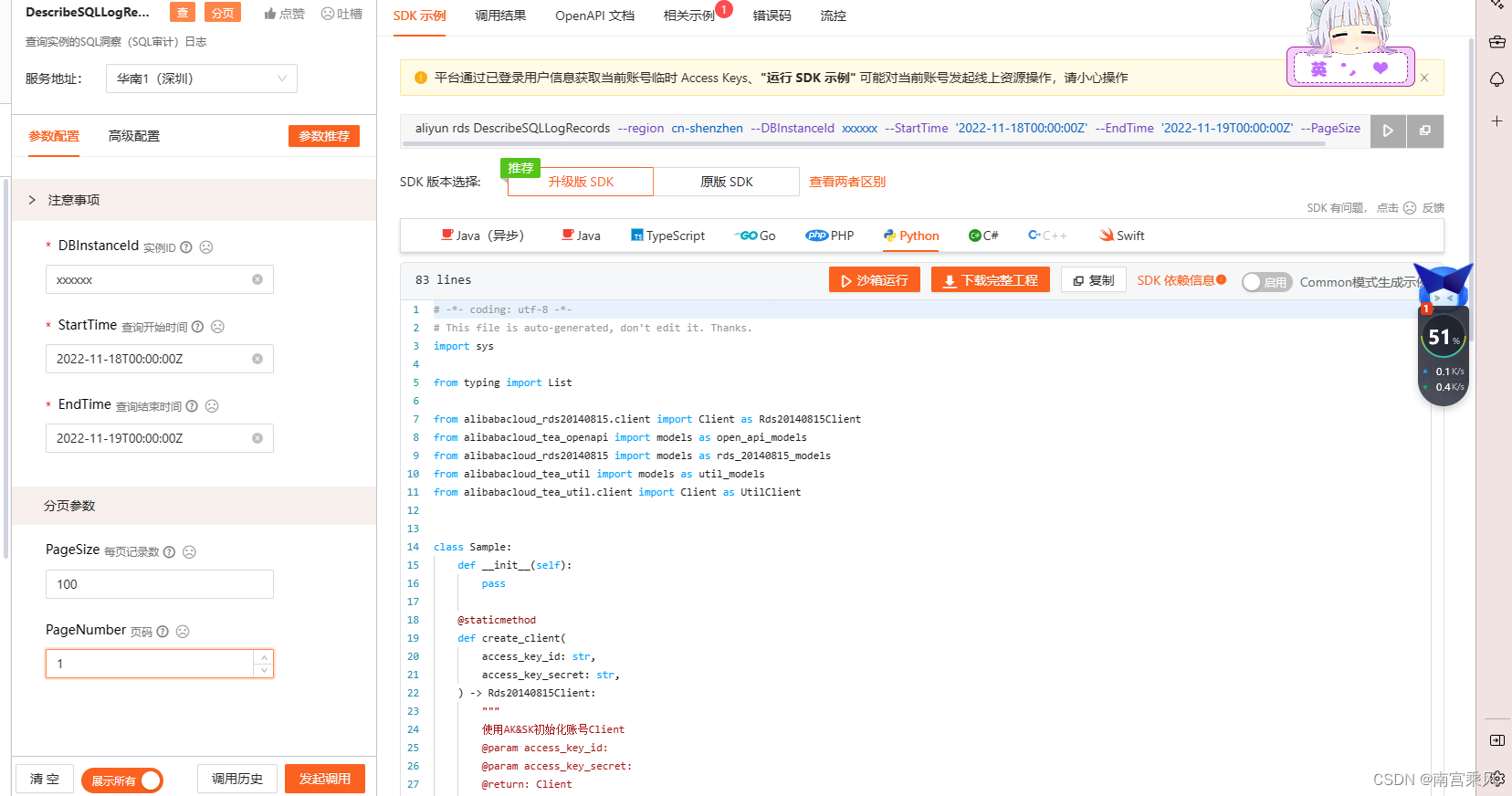Click 清空 button
This screenshot has height=796, width=1512.
(44, 779)
